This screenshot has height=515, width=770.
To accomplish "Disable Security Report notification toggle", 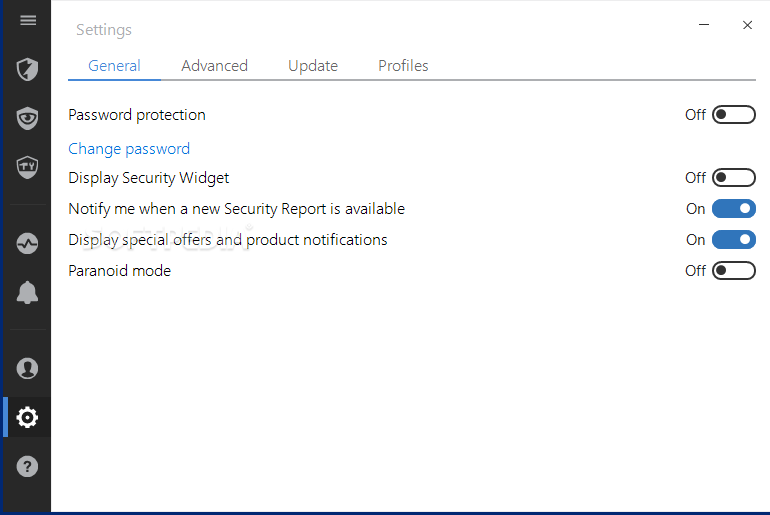I will 734,209.
